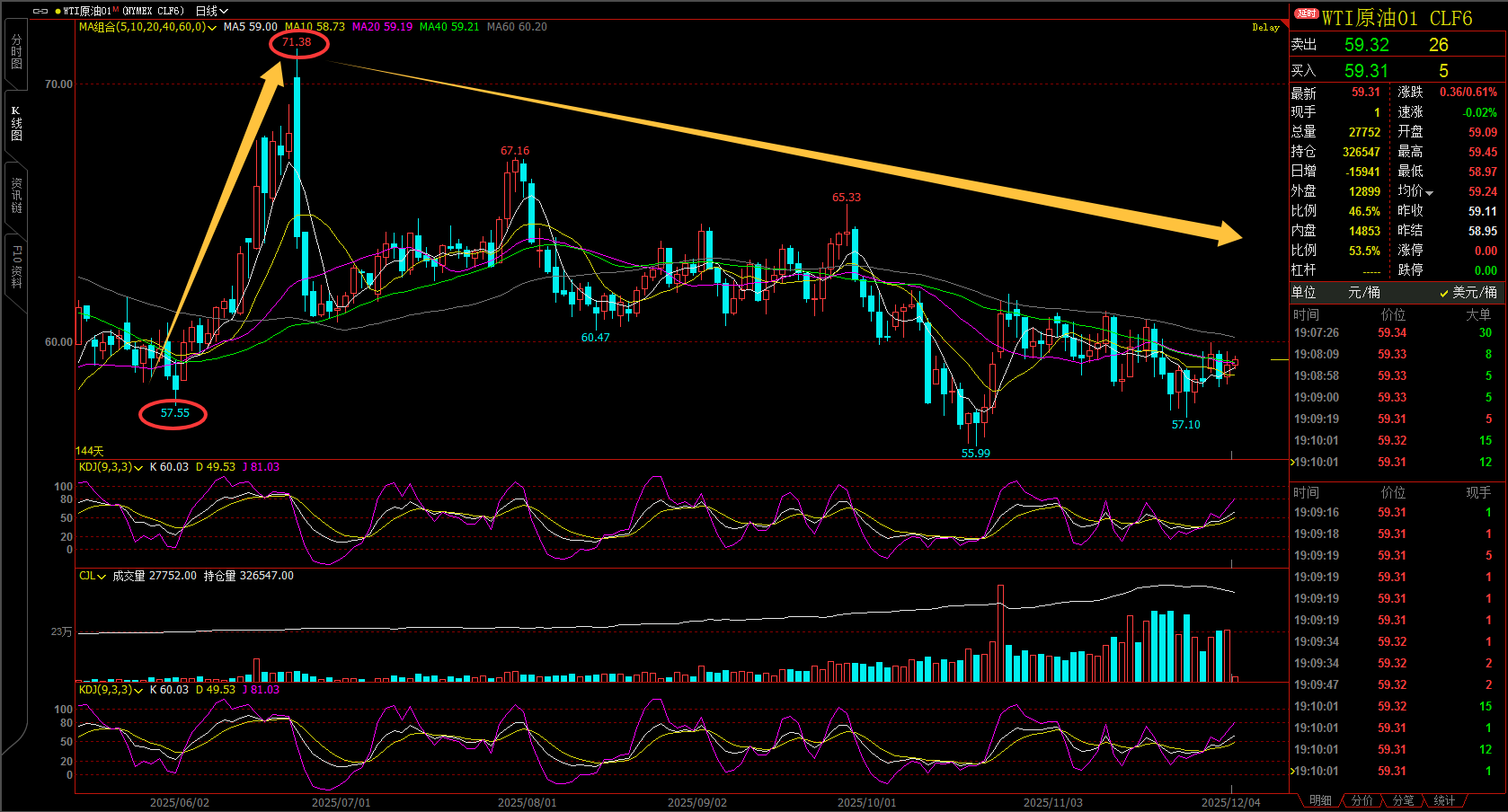The height and width of the screenshot is (812, 1508).
Task: Switch to the 分时图 side tab
Action: [x=16, y=52]
